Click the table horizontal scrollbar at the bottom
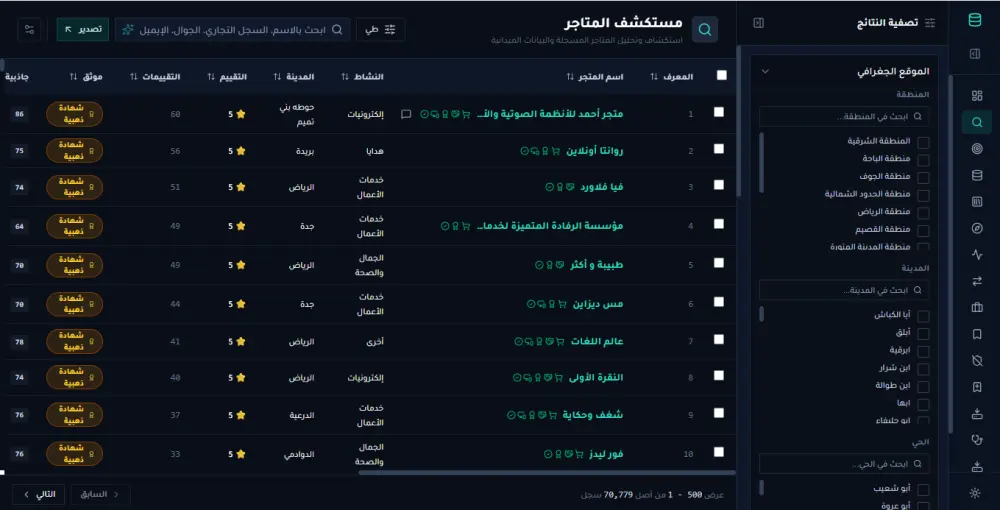 pyautogui.click(x=547, y=473)
